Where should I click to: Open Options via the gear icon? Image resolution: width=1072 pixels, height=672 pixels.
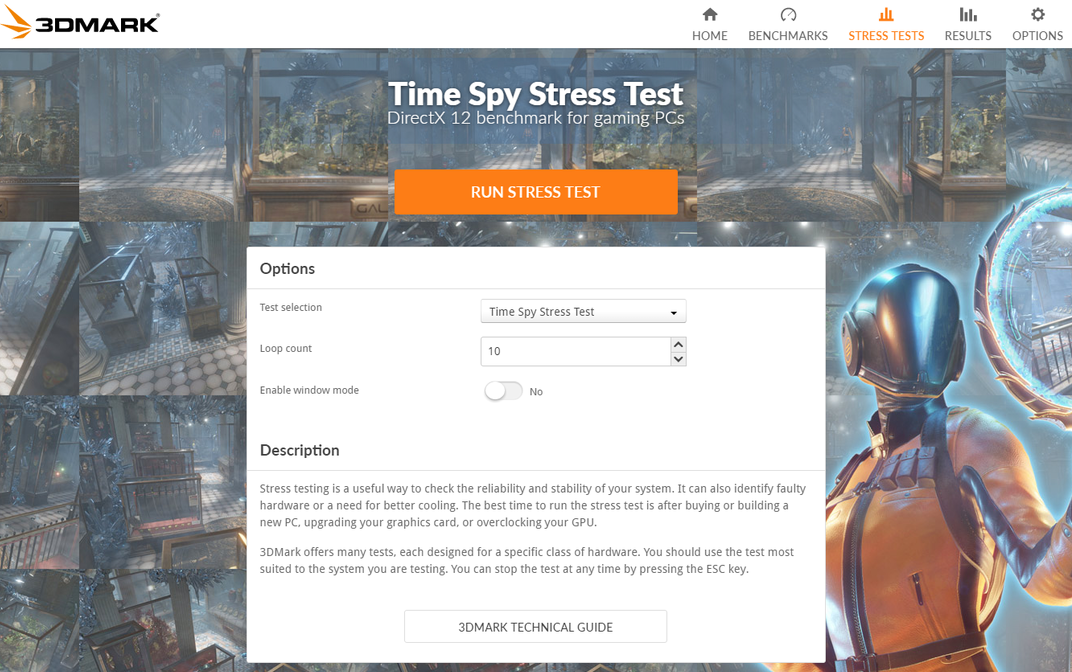[x=1037, y=15]
